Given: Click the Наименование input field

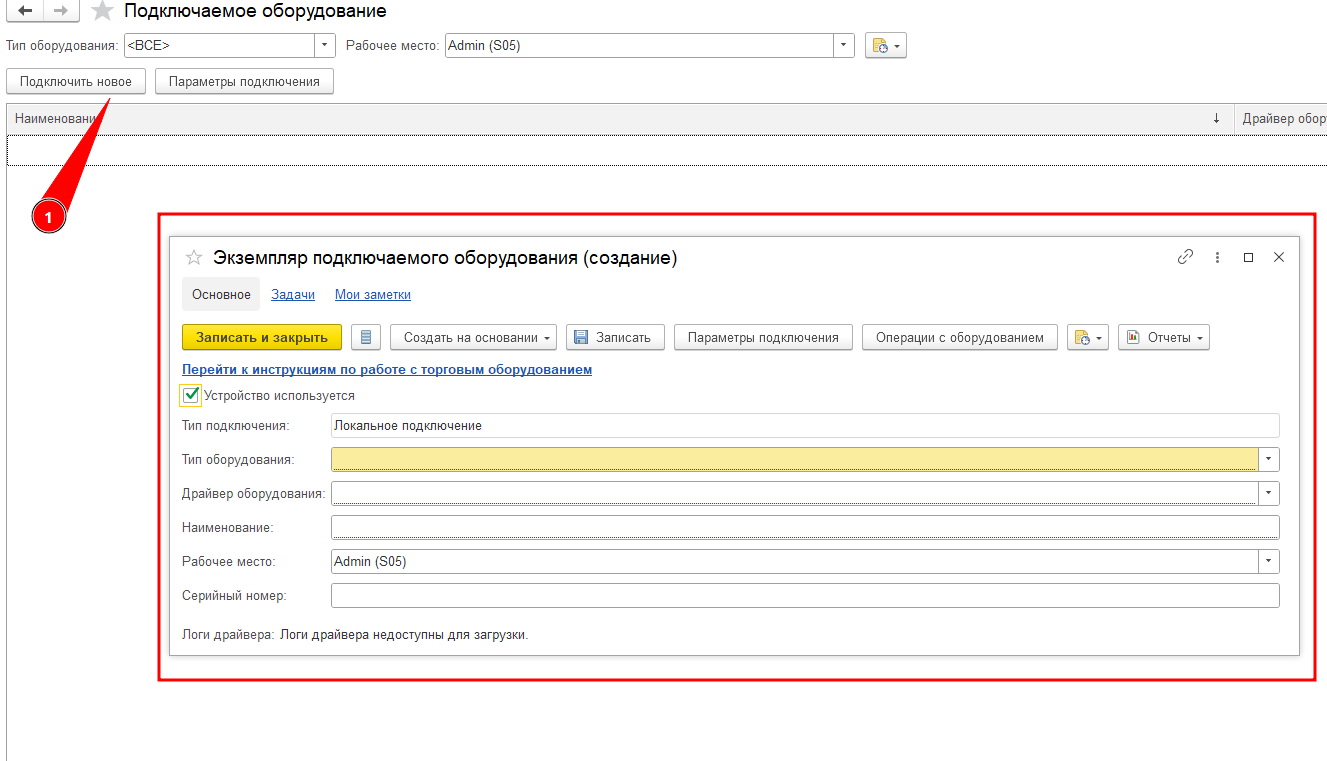Looking at the screenshot, I should [805, 527].
